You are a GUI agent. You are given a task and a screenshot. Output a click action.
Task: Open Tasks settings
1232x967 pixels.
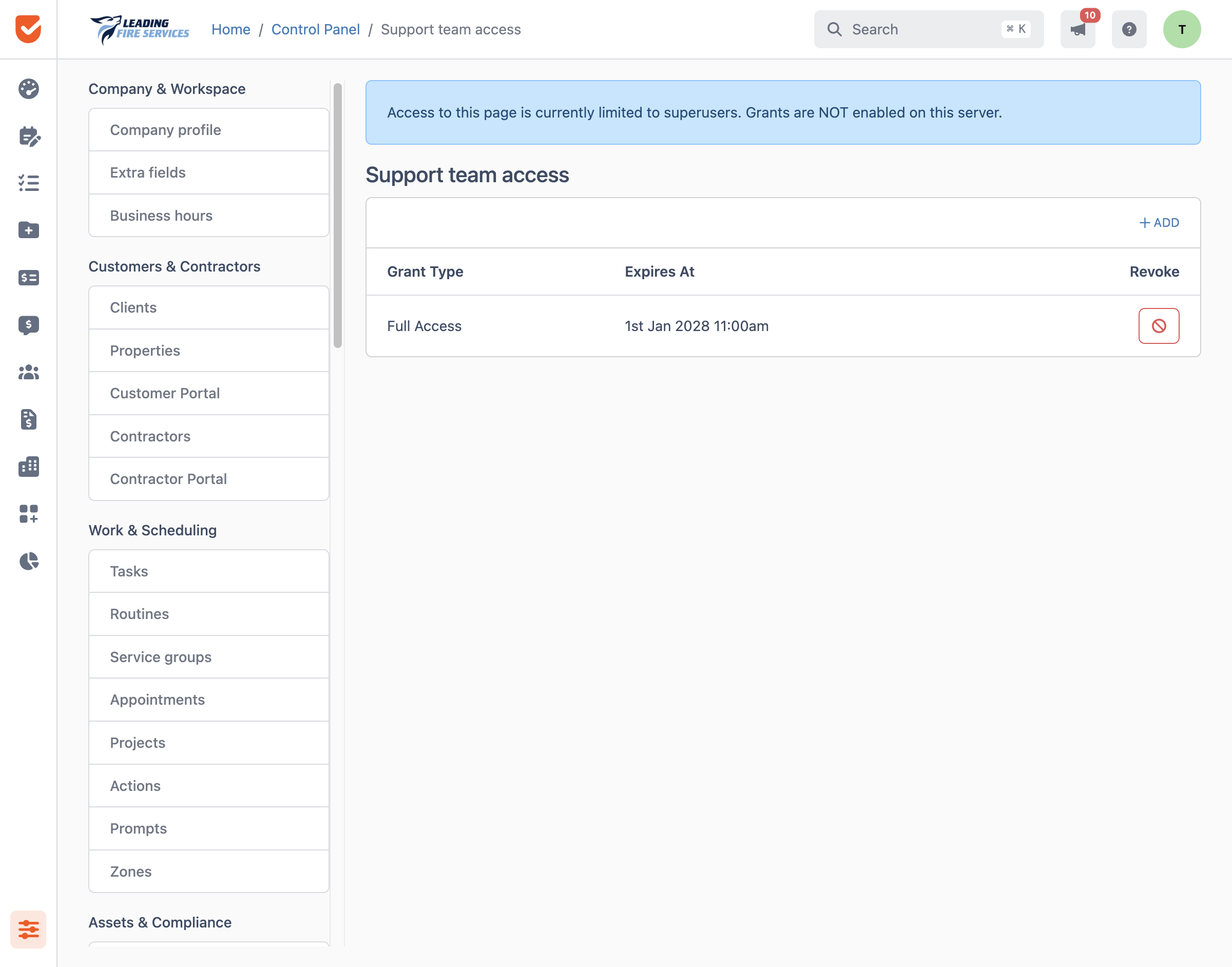tap(208, 571)
